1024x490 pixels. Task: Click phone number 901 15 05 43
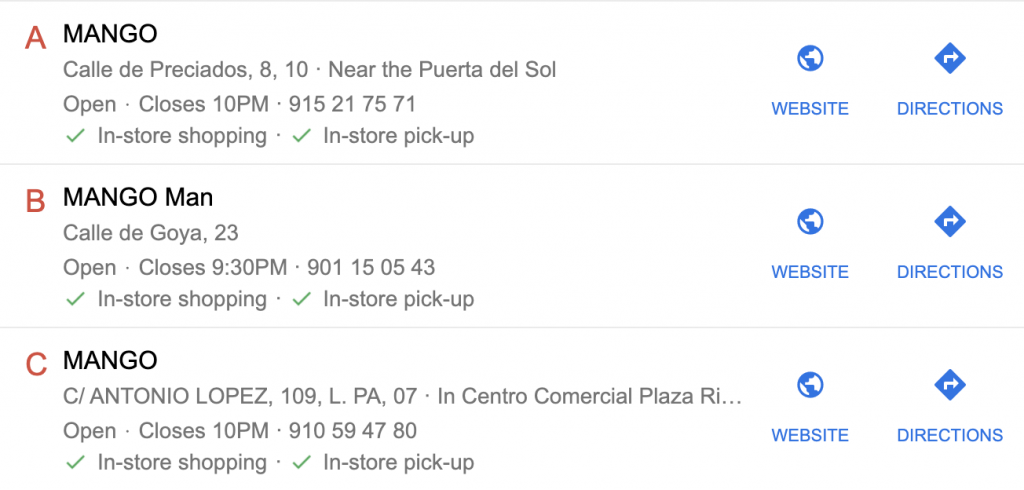click(x=371, y=267)
